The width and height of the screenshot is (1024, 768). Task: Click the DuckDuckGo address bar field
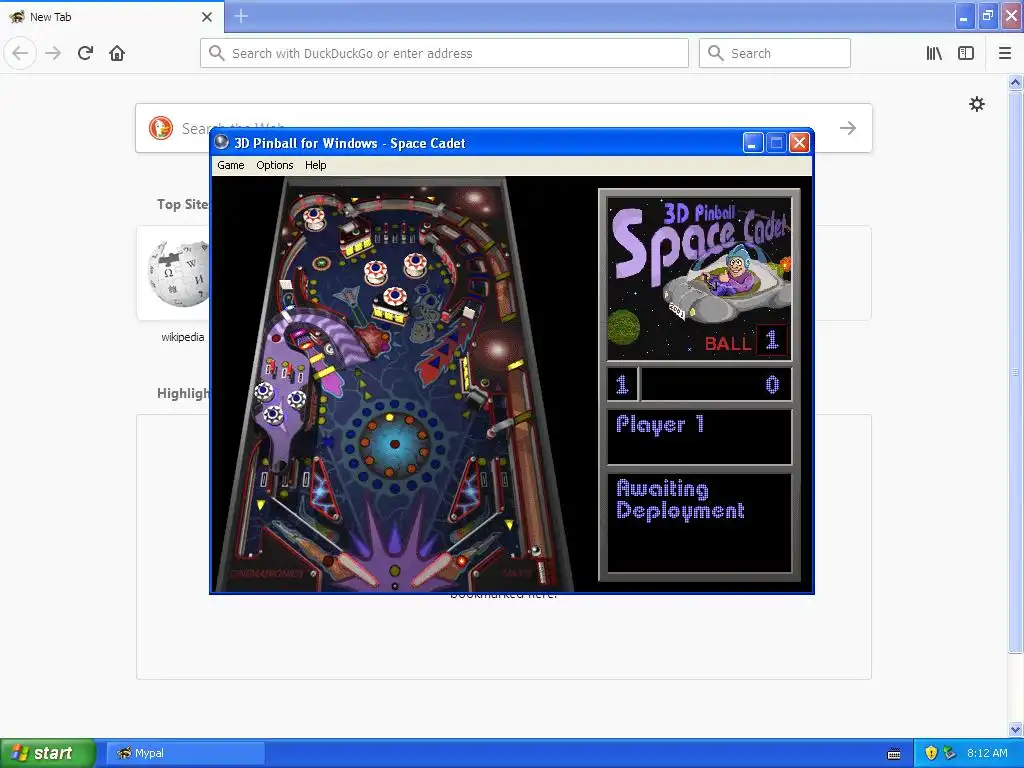tap(444, 53)
